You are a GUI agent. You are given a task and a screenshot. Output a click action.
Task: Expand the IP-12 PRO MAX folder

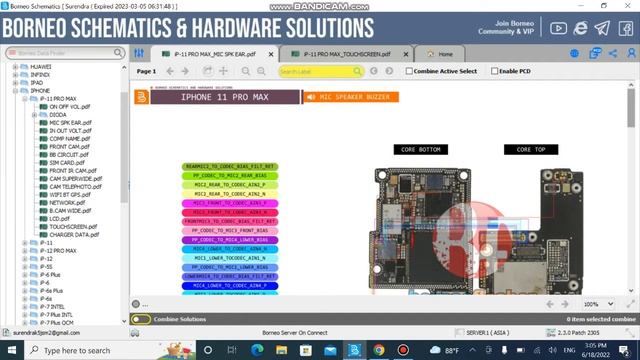click(x=25, y=251)
